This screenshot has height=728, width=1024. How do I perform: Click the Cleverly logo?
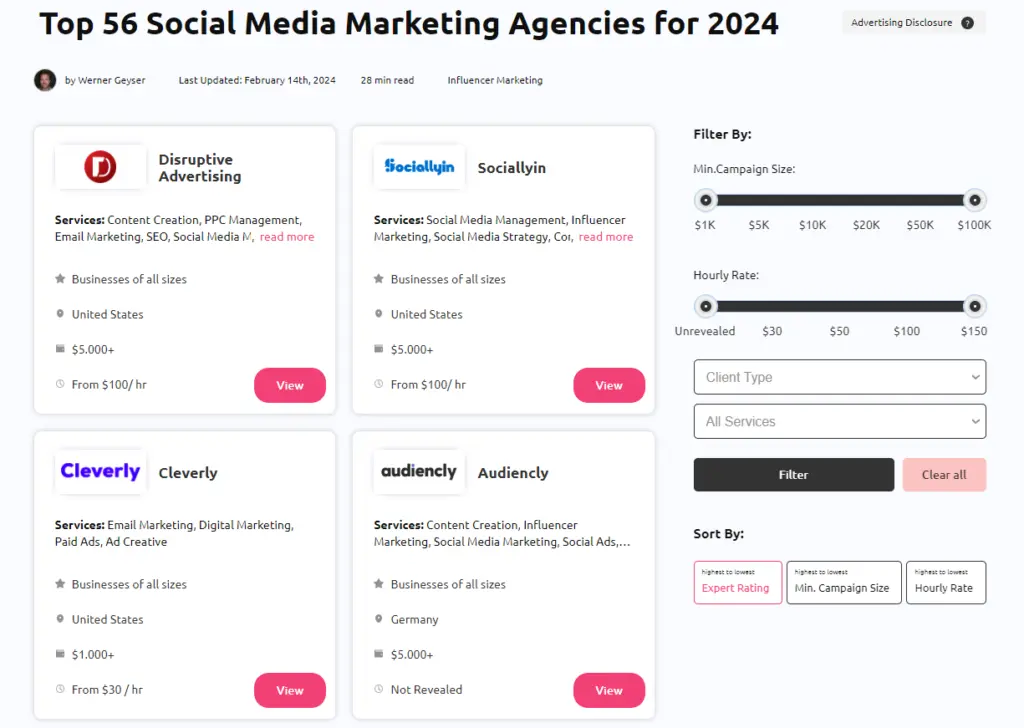click(x=100, y=471)
